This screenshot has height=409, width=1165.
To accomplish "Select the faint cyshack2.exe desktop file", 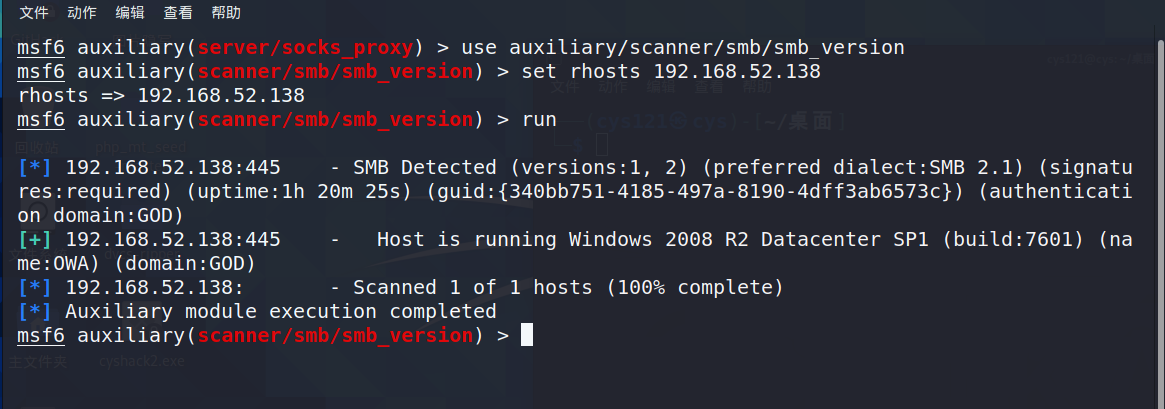I will (141, 361).
